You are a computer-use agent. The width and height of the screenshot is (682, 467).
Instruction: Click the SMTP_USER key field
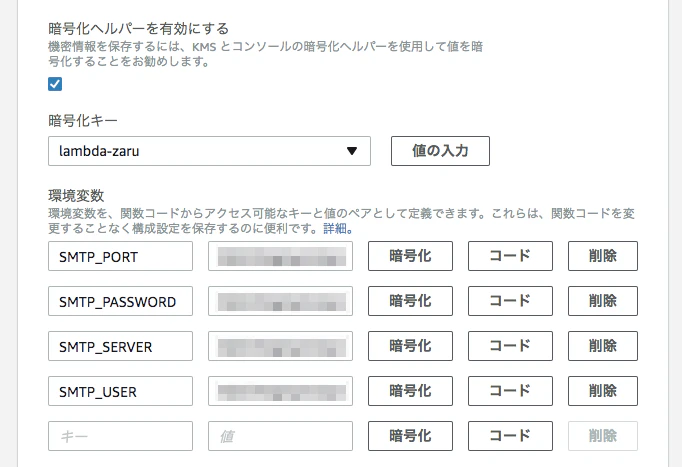coord(120,391)
